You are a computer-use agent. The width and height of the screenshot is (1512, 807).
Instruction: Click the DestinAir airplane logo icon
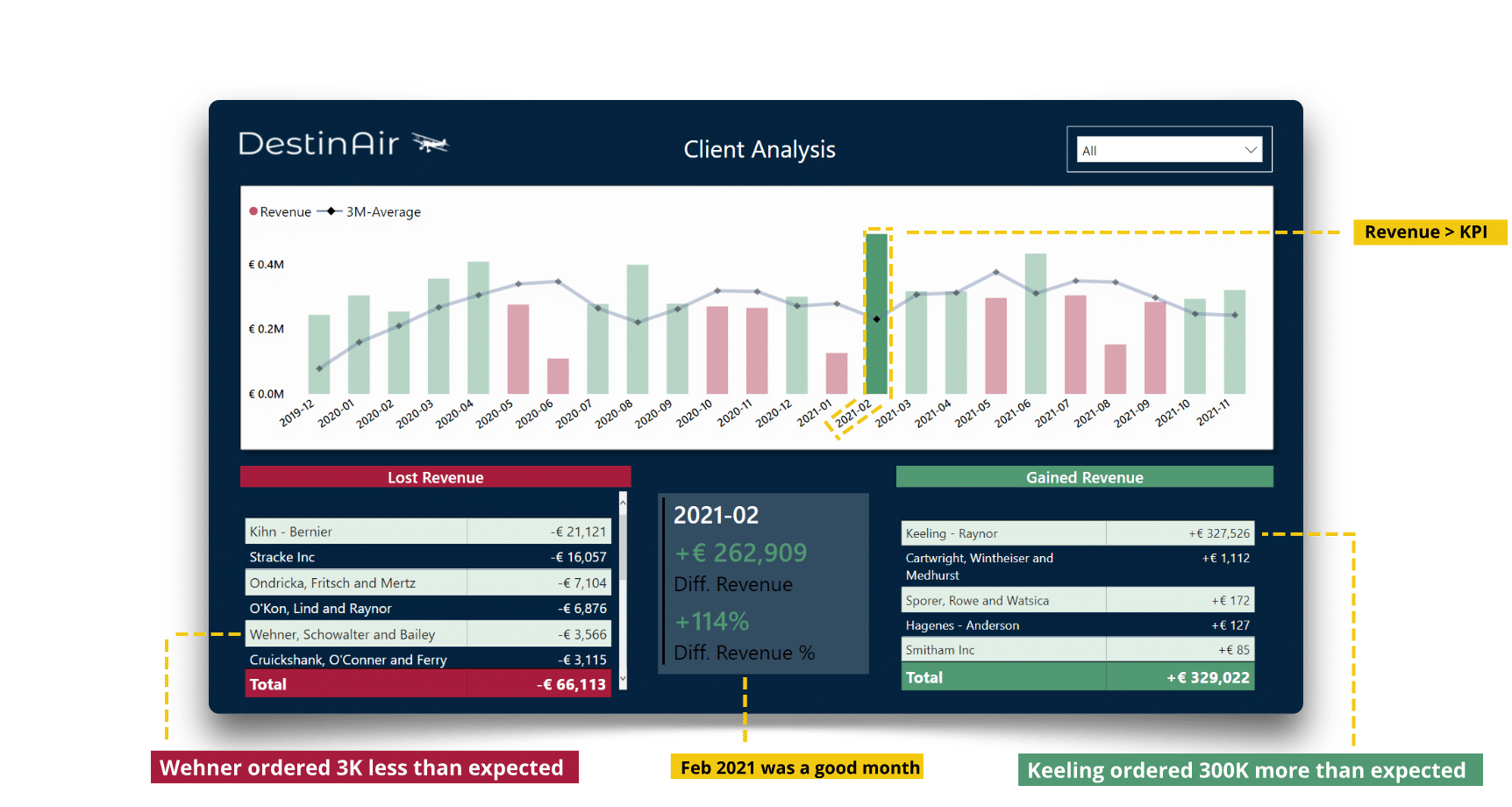pyautogui.click(x=430, y=143)
